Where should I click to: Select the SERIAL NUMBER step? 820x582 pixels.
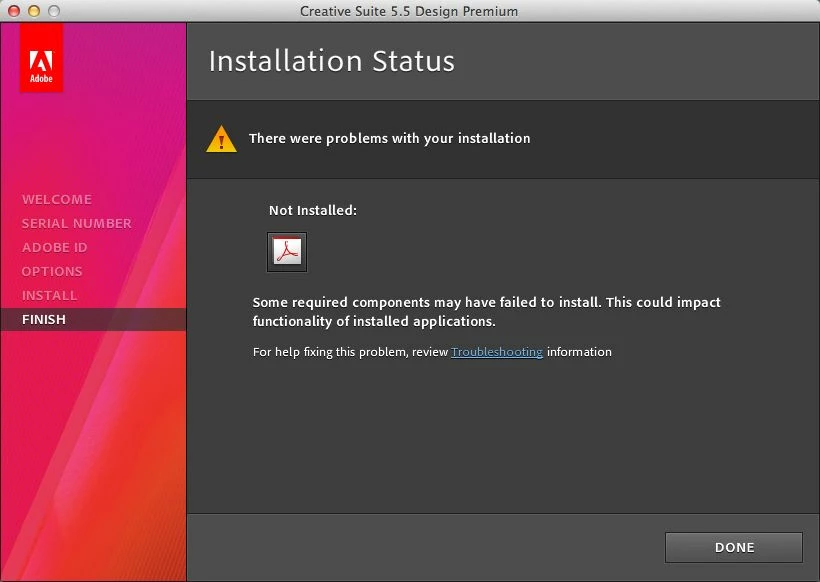(x=76, y=223)
